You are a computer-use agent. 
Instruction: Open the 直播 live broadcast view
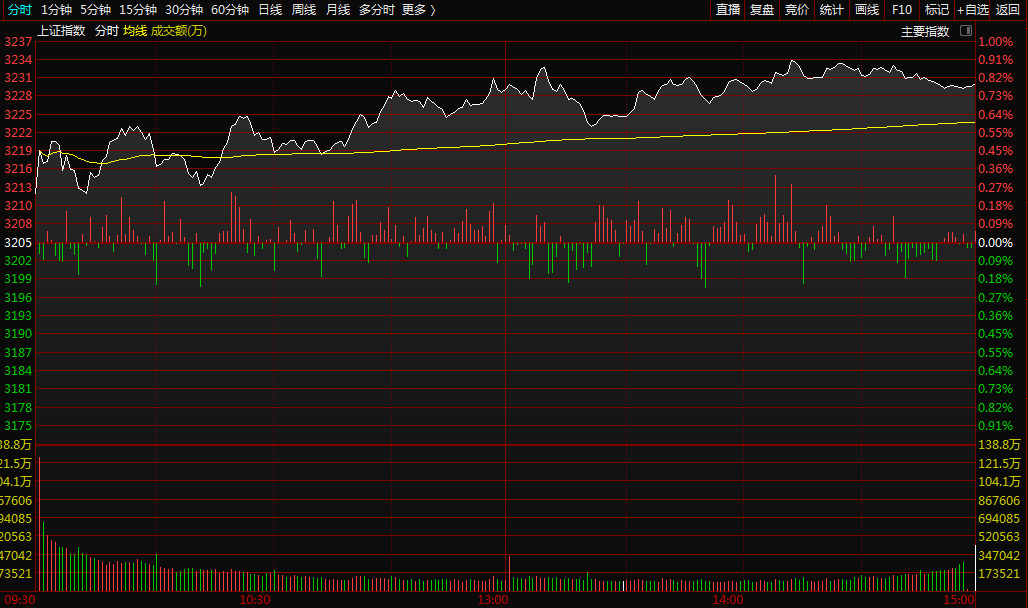point(728,9)
